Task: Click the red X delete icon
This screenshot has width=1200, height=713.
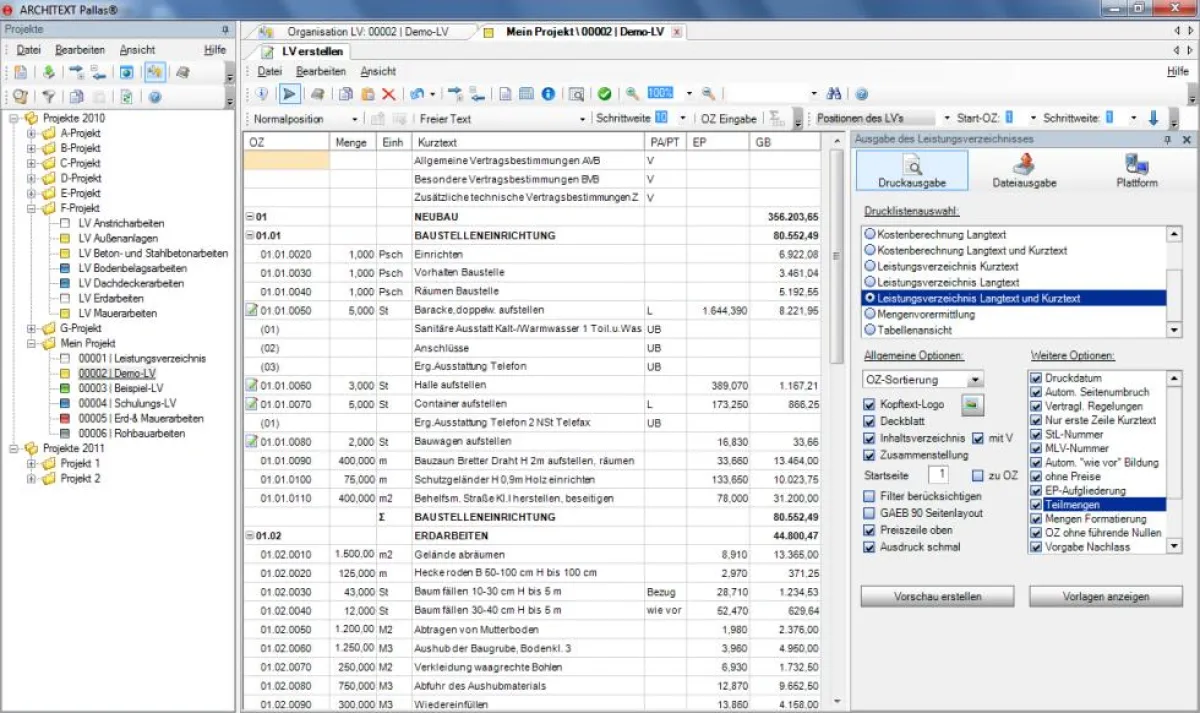Action: (x=388, y=92)
